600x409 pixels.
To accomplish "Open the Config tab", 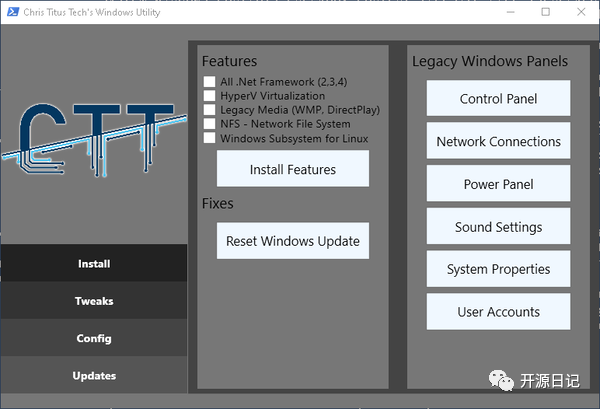I will pyautogui.click(x=94, y=338).
